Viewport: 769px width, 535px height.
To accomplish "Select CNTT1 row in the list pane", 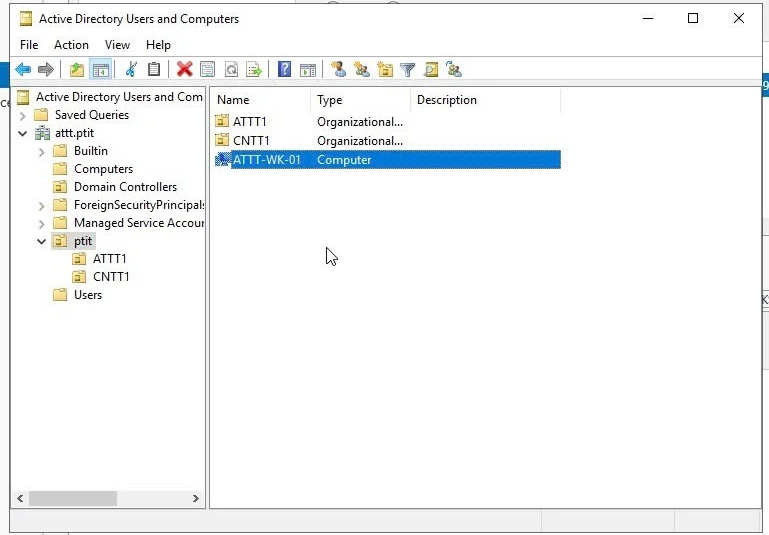I will pyautogui.click(x=387, y=141).
